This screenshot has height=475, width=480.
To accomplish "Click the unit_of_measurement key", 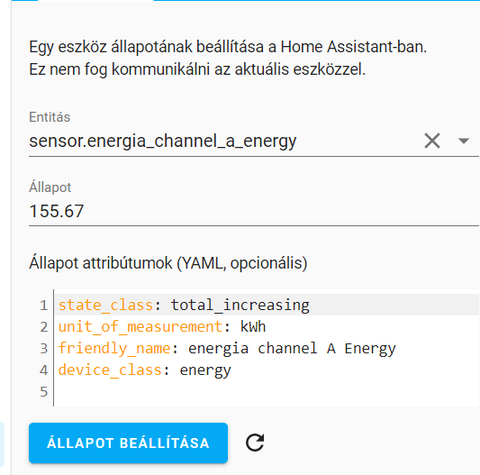I will (x=140, y=327).
